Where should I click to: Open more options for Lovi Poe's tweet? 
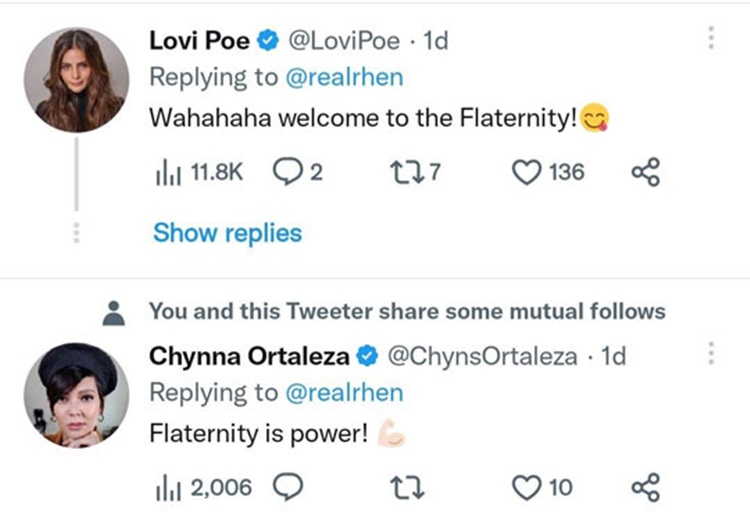pyautogui.click(x=711, y=38)
